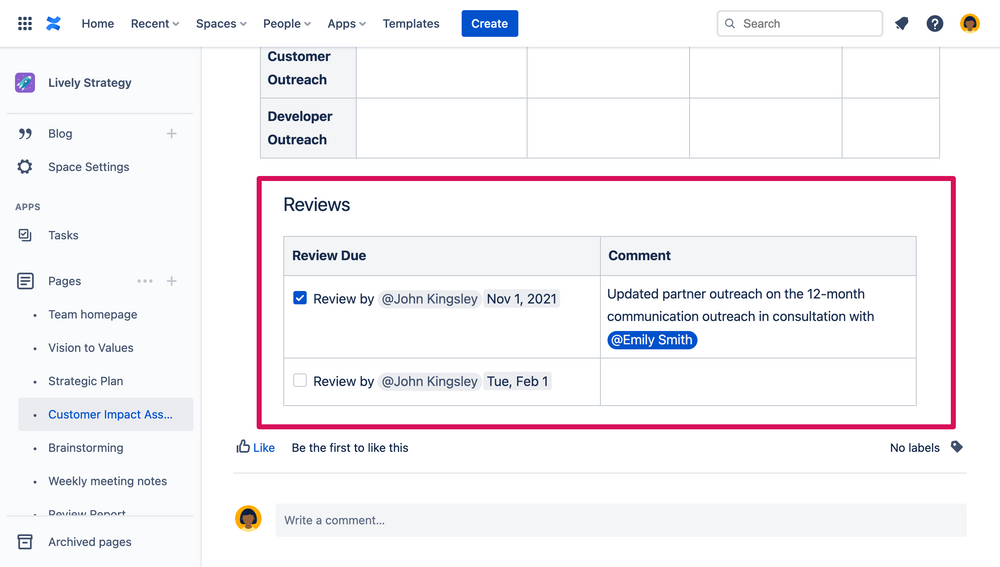Viewport: 1000px width, 567px height.
Task: Click the Space Settings gear icon
Action: tap(25, 167)
